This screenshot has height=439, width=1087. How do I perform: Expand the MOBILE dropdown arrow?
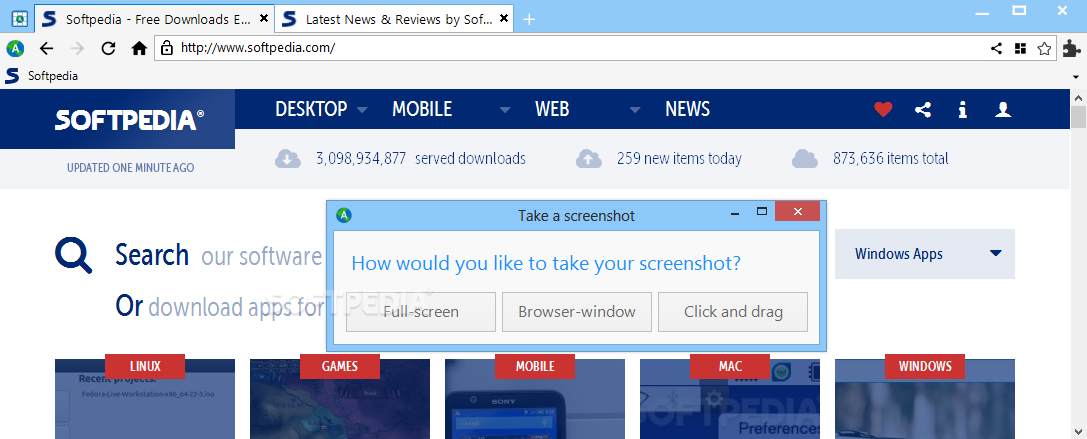pyautogui.click(x=505, y=110)
